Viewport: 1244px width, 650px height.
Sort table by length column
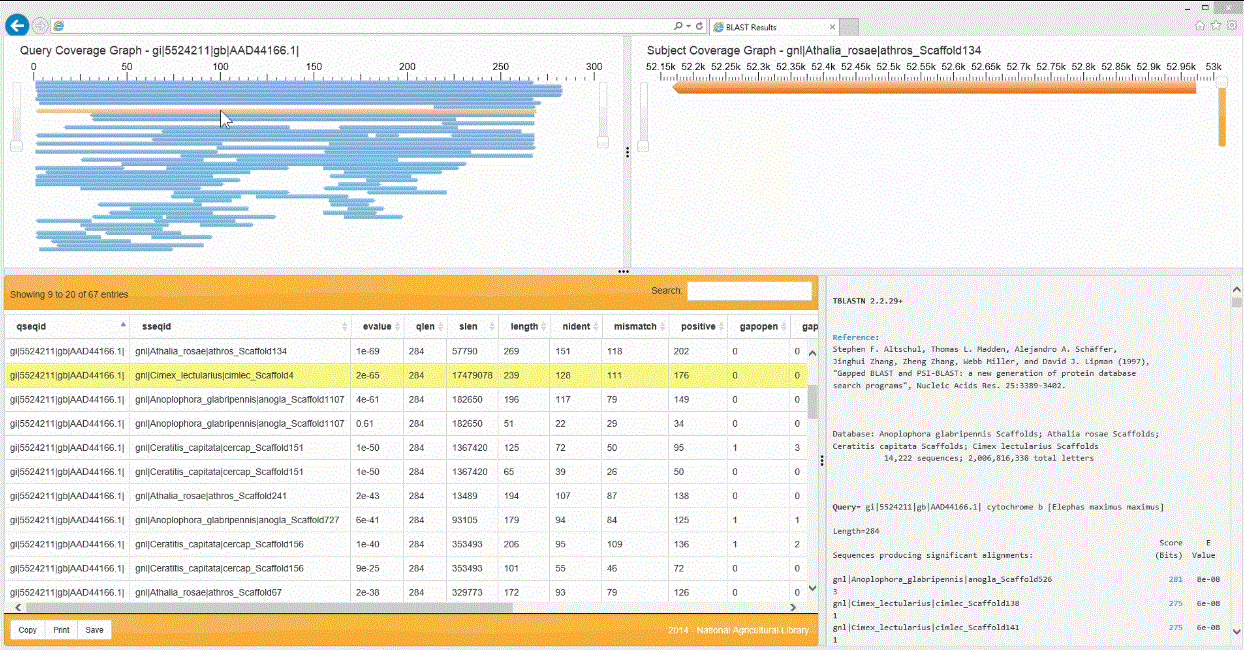coord(524,326)
